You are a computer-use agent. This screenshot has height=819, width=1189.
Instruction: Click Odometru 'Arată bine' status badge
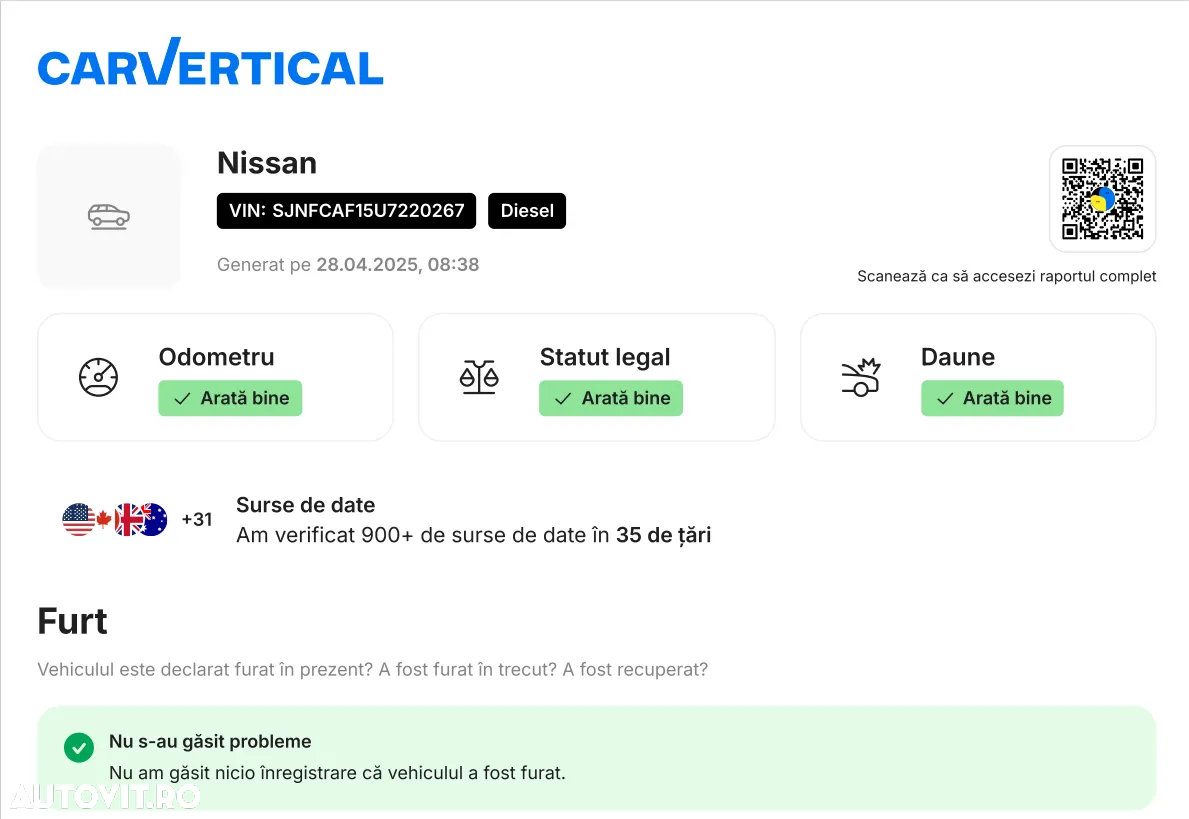pos(231,398)
